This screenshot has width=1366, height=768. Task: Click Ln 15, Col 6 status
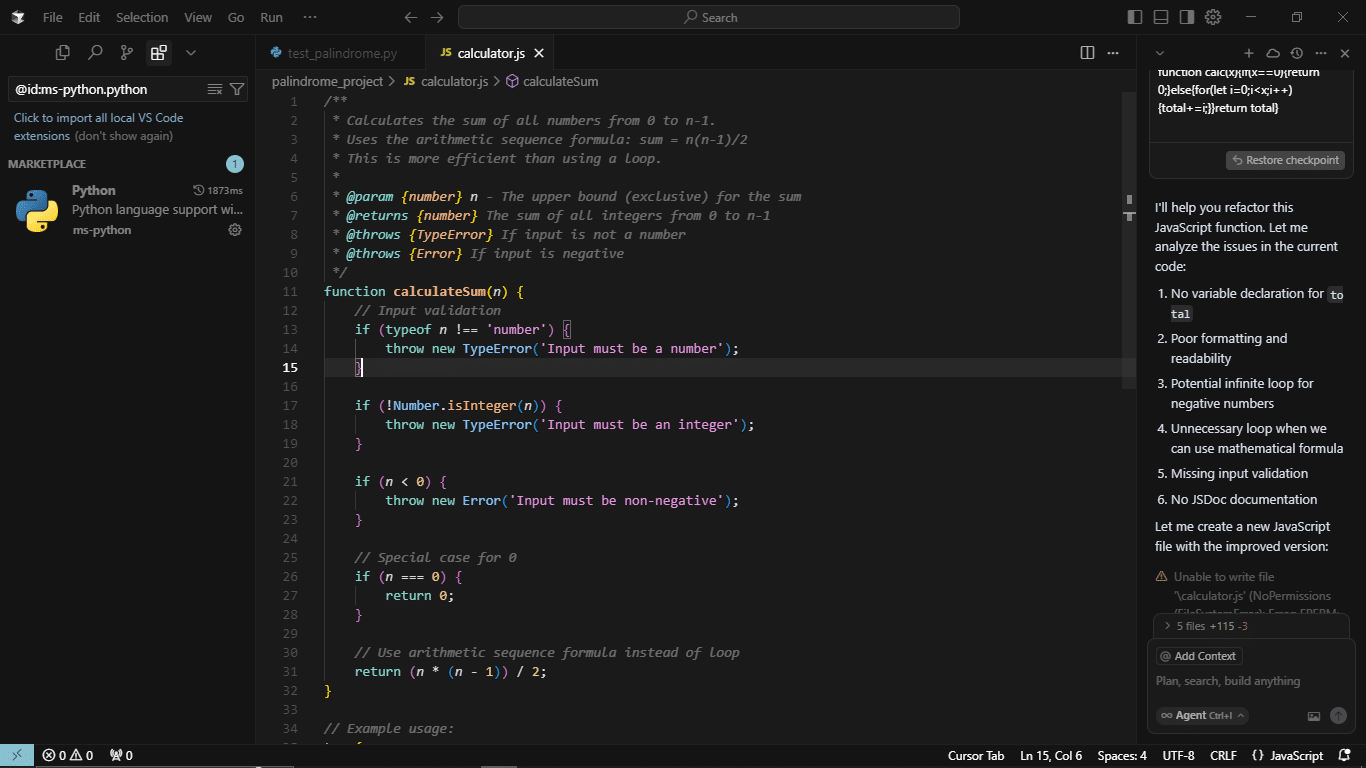[1051, 756]
